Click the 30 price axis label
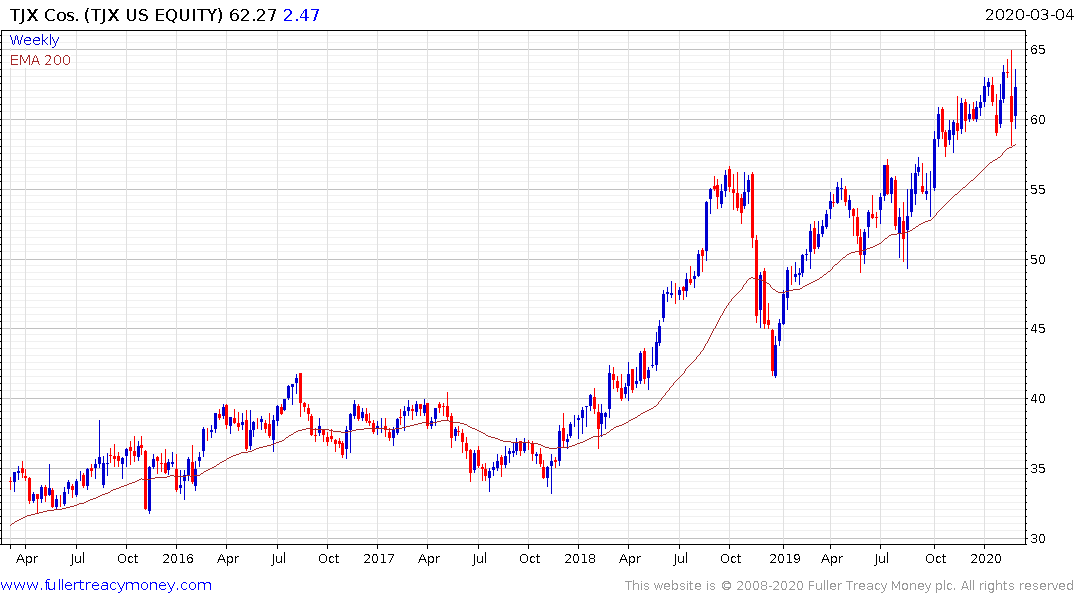 1037,539
